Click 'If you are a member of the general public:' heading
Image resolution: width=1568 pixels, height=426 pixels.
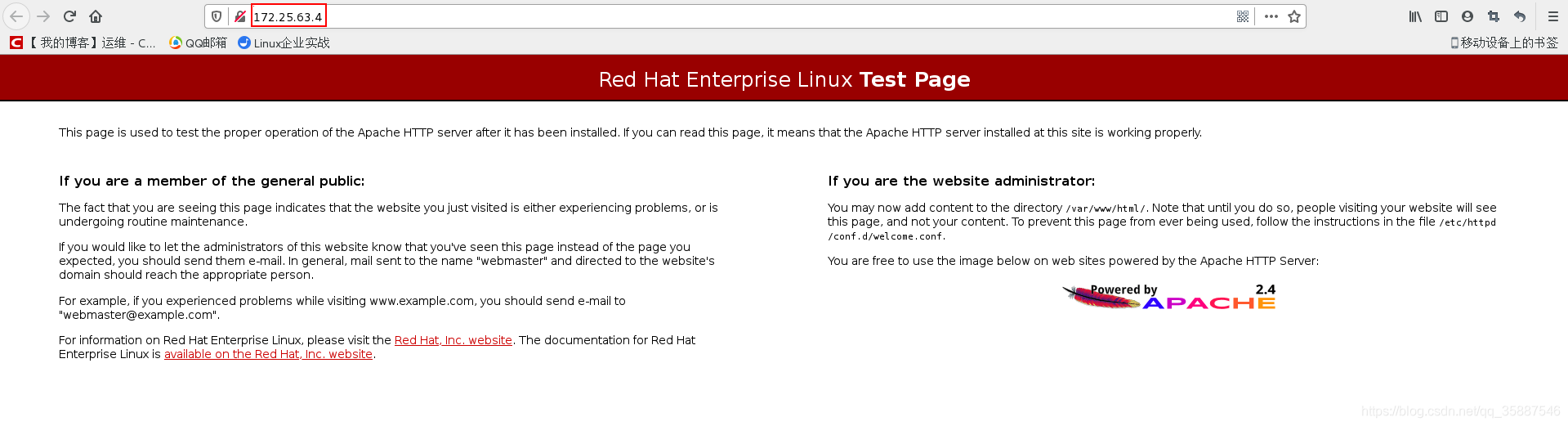(x=212, y=181)
